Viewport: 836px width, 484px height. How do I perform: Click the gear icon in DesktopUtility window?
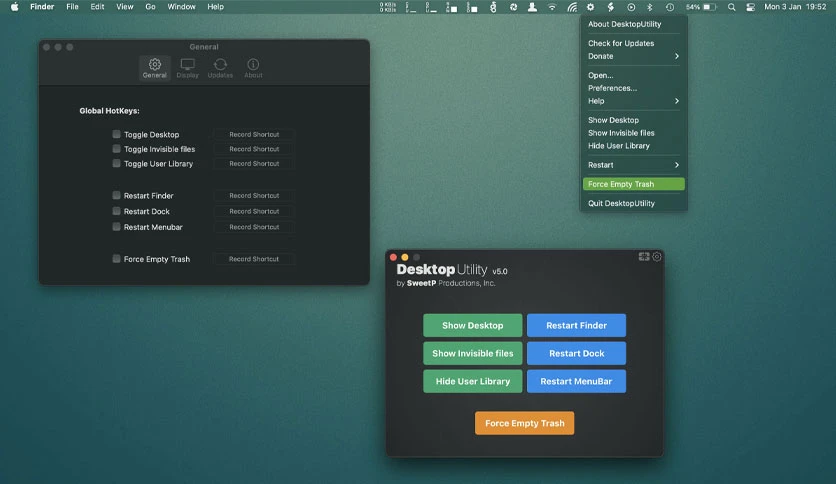pos(657,256)
